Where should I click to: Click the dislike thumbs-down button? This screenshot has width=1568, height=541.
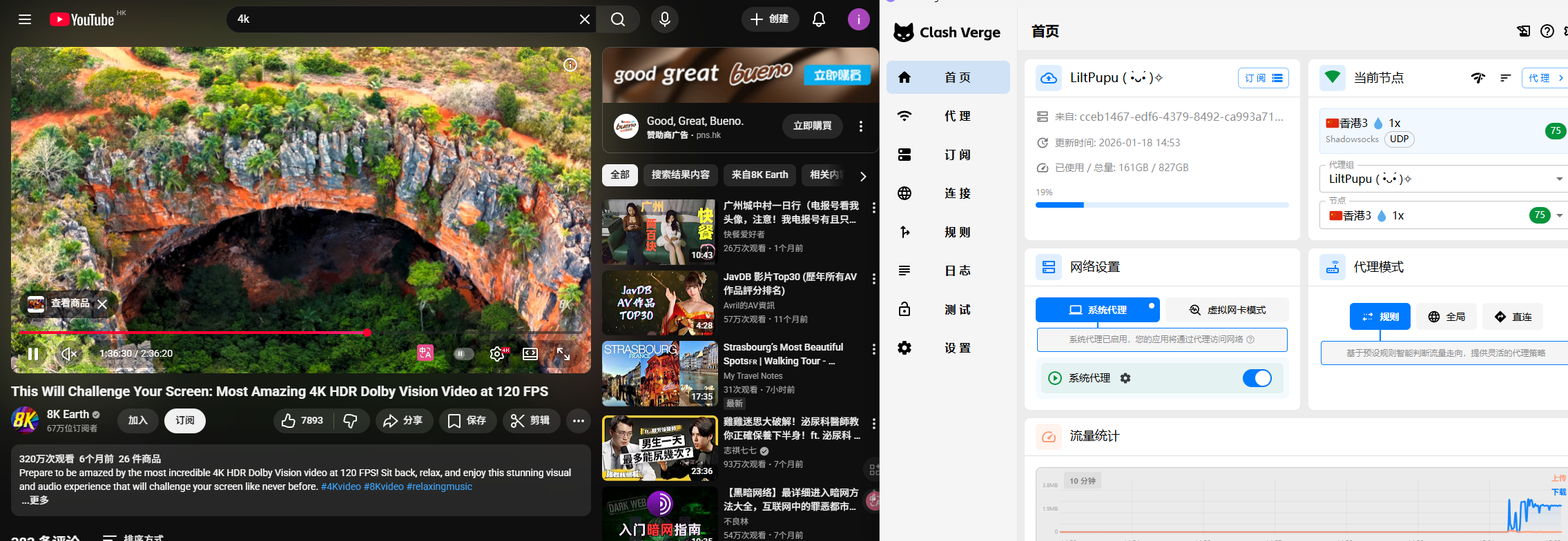click(x=351, y=421)
